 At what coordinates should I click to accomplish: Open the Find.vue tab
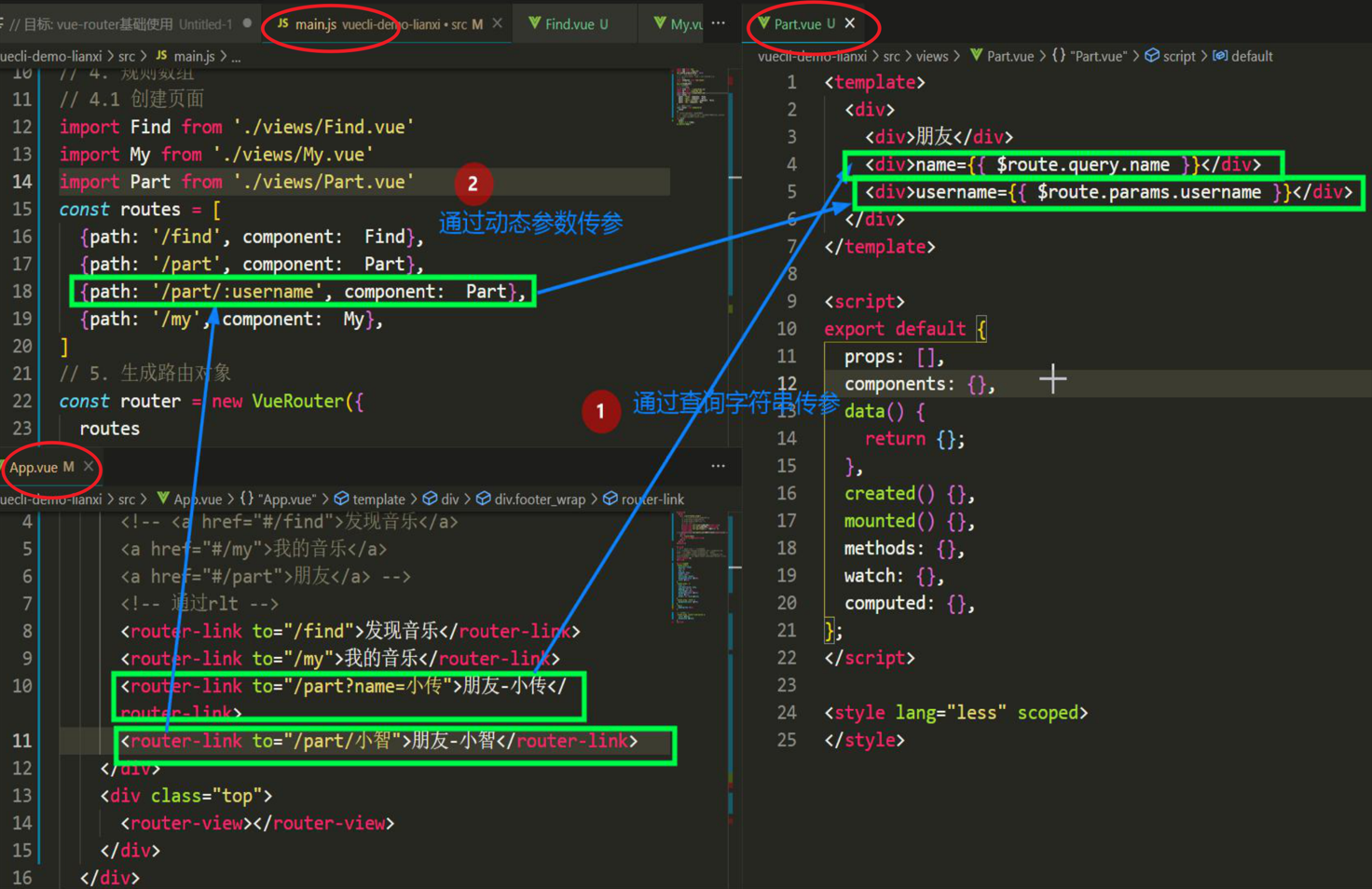tap(576, 24)
